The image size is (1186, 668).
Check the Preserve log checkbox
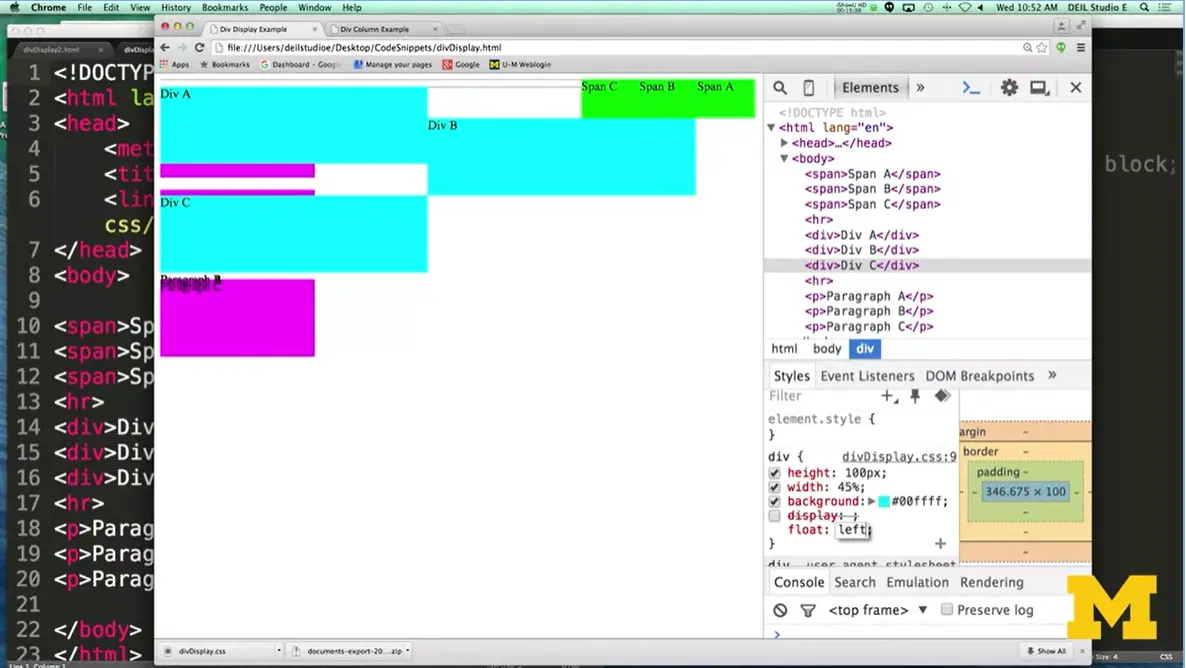coord(946,610)
